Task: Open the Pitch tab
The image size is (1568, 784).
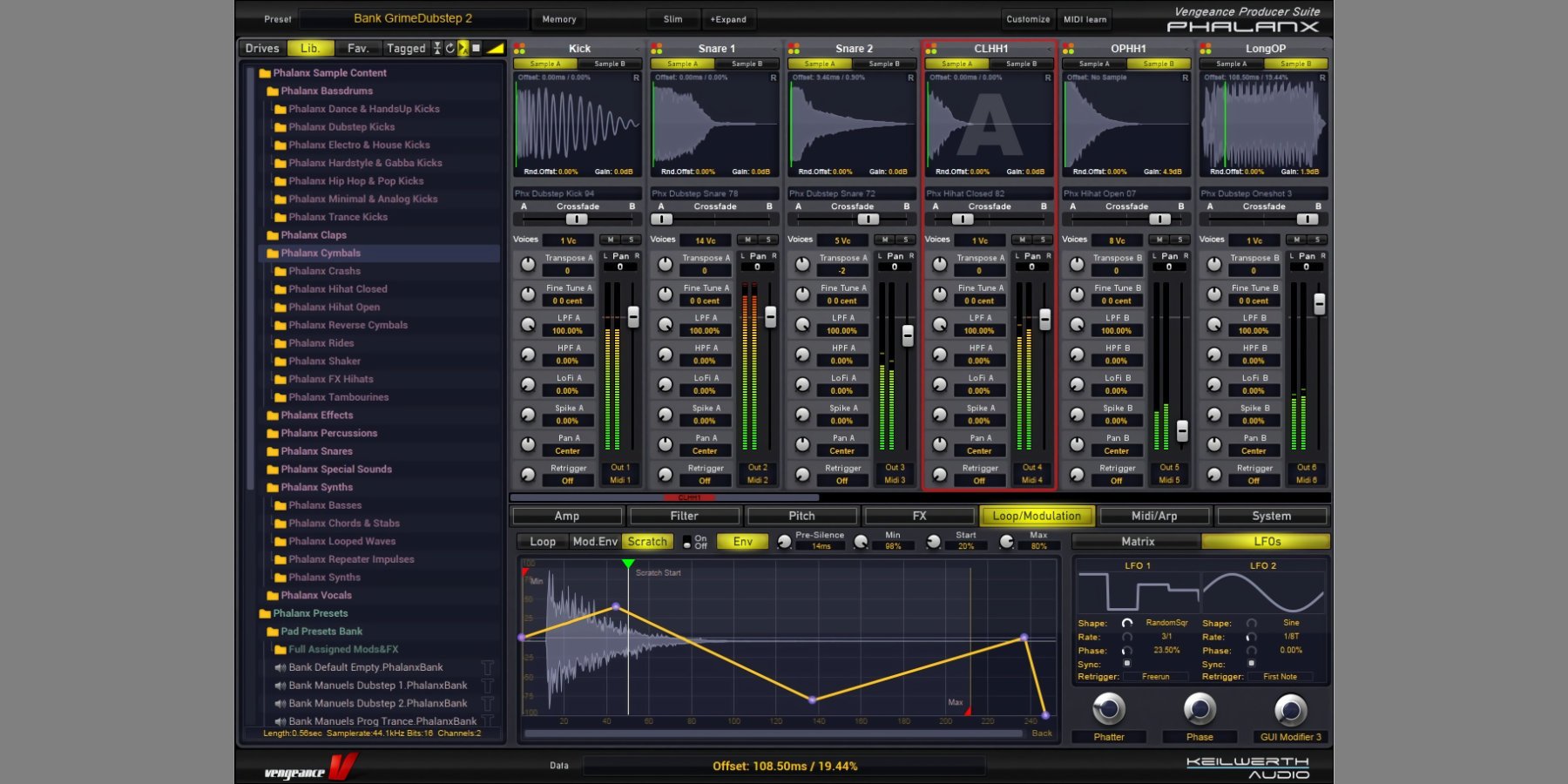Action: click(x=802, y=517)
